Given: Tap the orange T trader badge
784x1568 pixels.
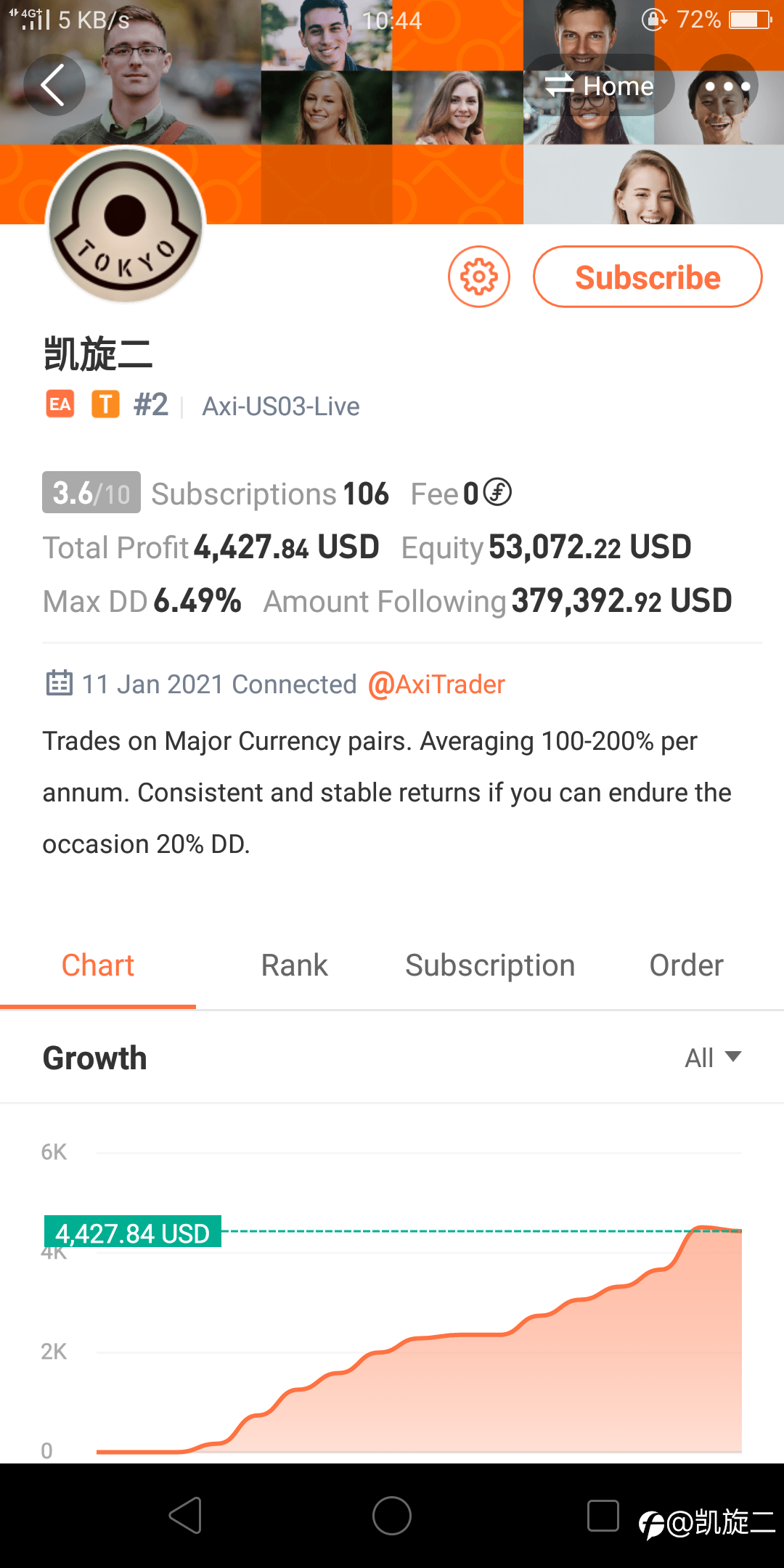Looking at the screenshot, I should (x=105, y=404).
